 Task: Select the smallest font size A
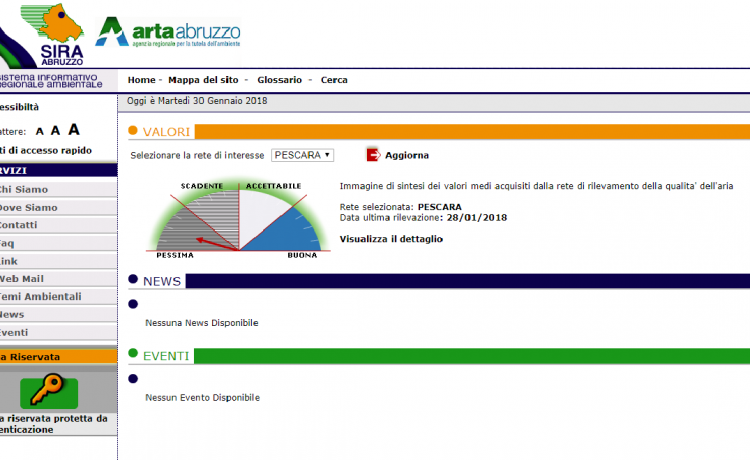coord(40,131)
